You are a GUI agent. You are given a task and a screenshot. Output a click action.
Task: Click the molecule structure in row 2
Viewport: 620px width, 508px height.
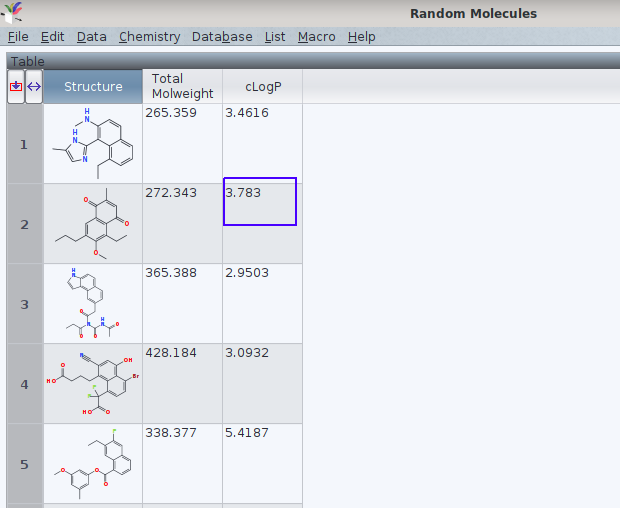tap(93, 224)
